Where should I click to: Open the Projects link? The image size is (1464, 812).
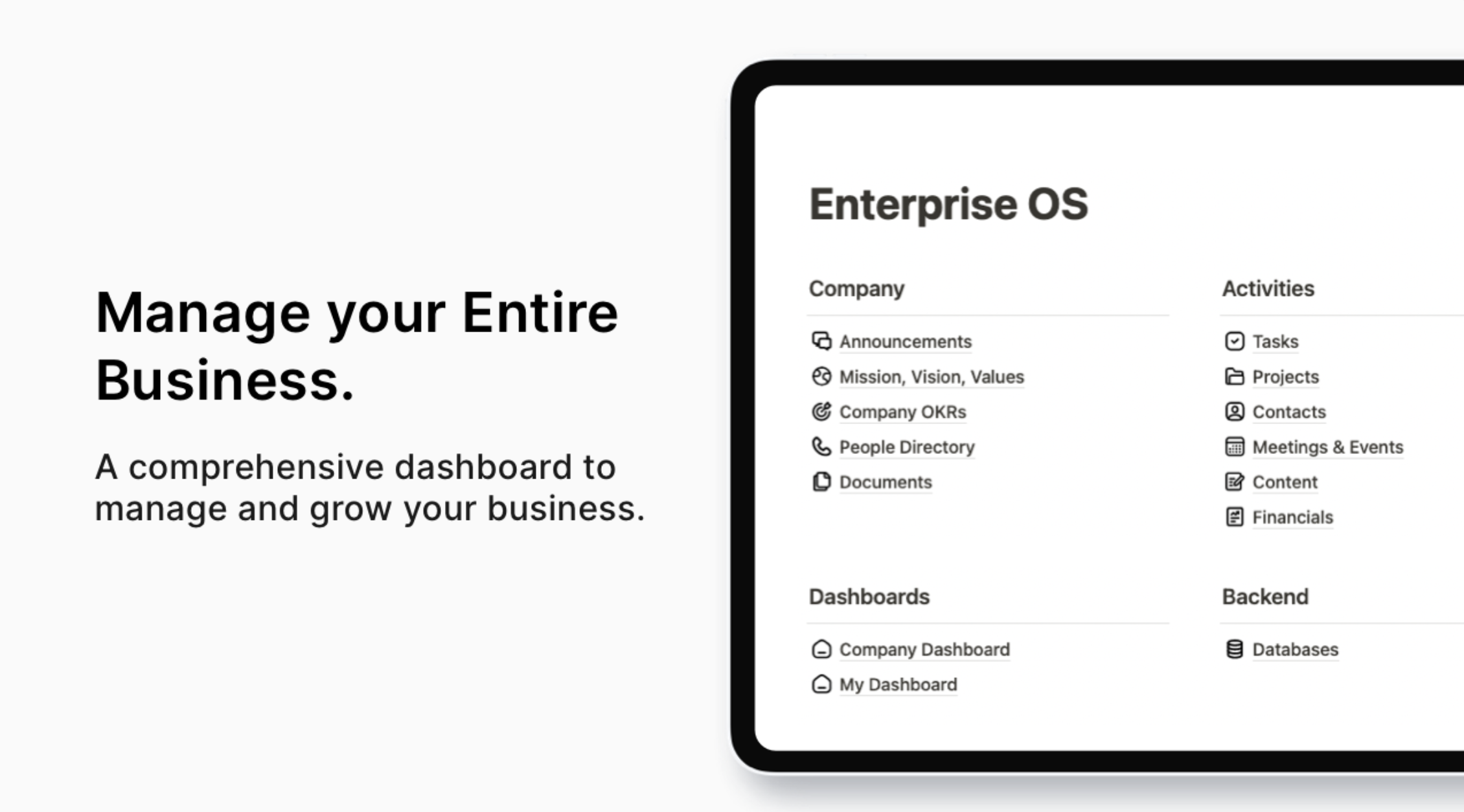tap(1285, 377)
